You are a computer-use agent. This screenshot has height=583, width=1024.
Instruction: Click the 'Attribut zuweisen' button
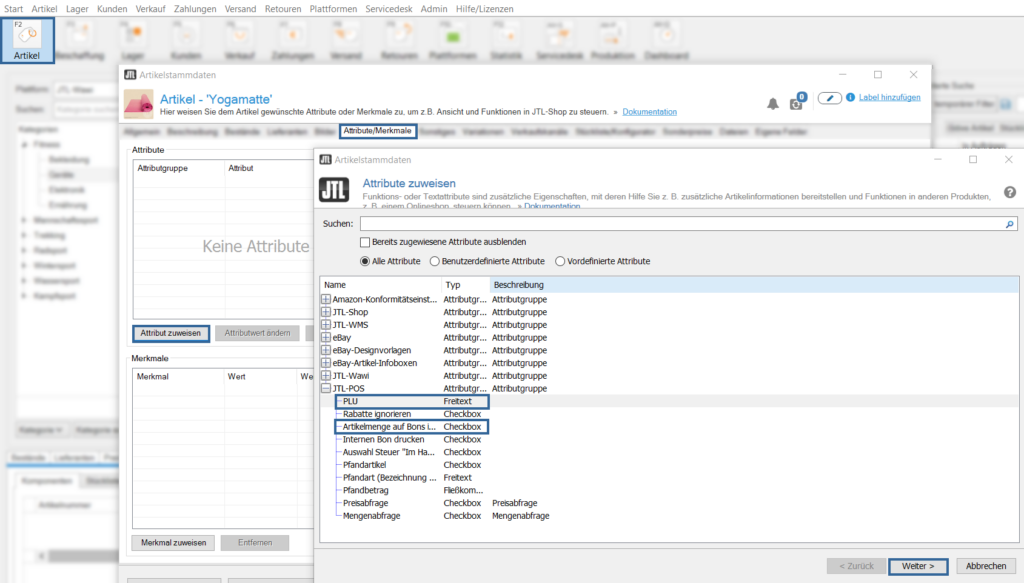pyautogui.click(x=170, y=333)
